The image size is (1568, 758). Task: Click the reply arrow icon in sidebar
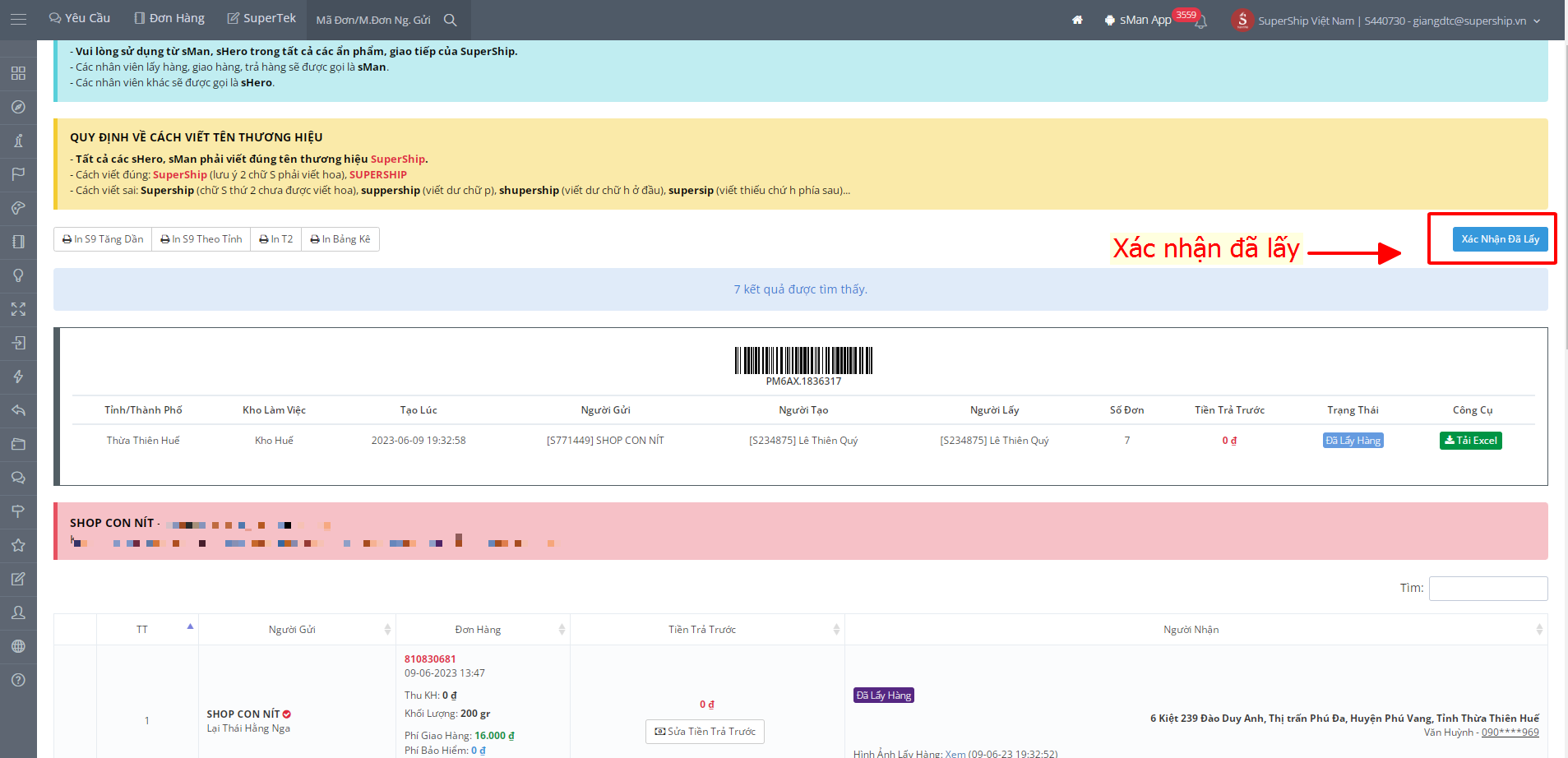point(18,410)
